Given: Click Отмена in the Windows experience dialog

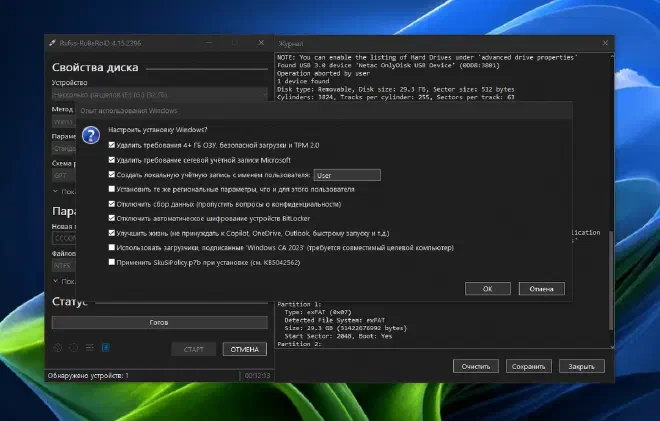Looking at the screenshot, I should click(542, 289).
